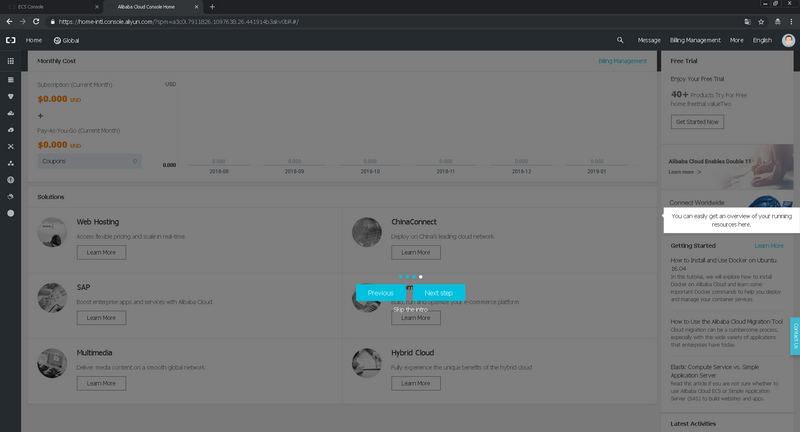Click the cloud upload sidebar icon
The width and height of the screenshot is (800, 432).
pos(11,130)
